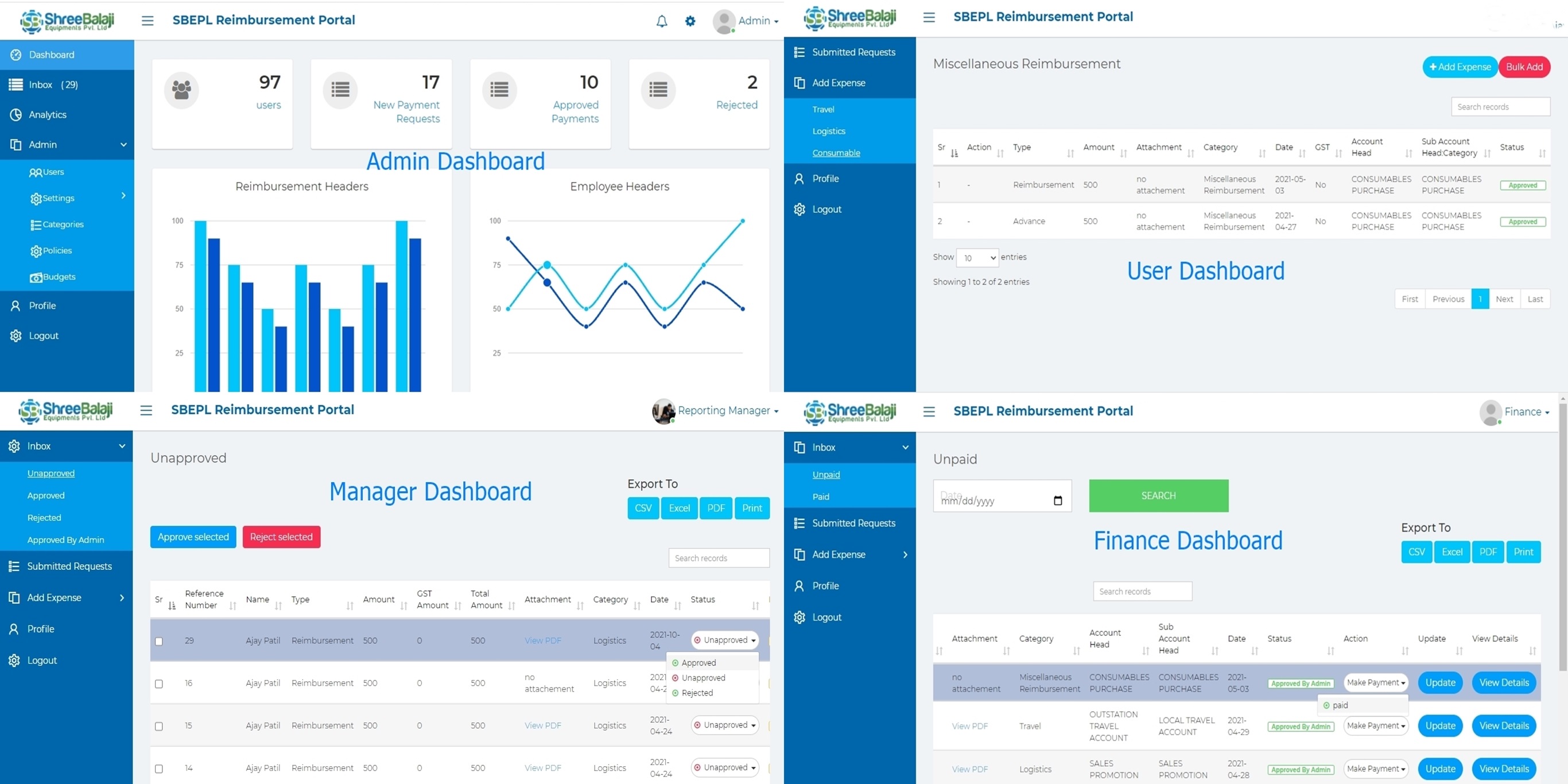Click the notification bell icon
The width and height of the screenshot is (1568, 784).
[x=662, y=21]
